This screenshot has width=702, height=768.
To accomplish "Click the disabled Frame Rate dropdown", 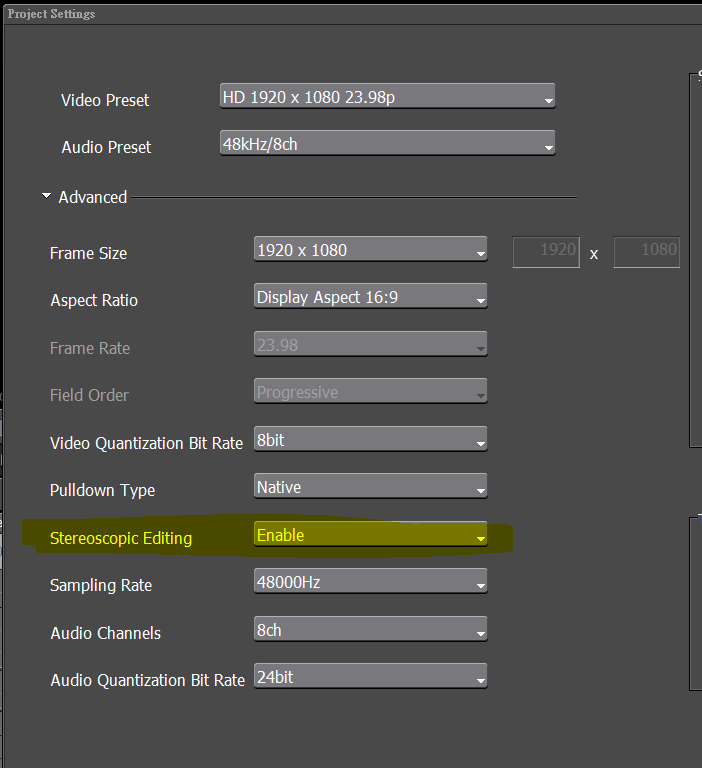I will tap(370, 345).
